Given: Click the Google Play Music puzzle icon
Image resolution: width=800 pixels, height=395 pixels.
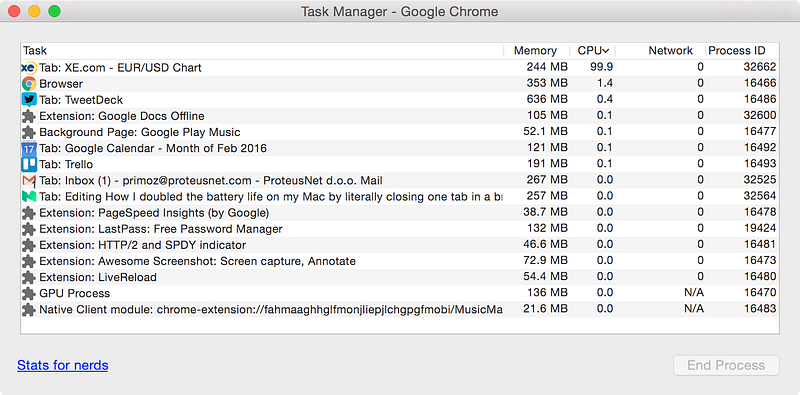Looking at the screenshot, I should 29,132.
